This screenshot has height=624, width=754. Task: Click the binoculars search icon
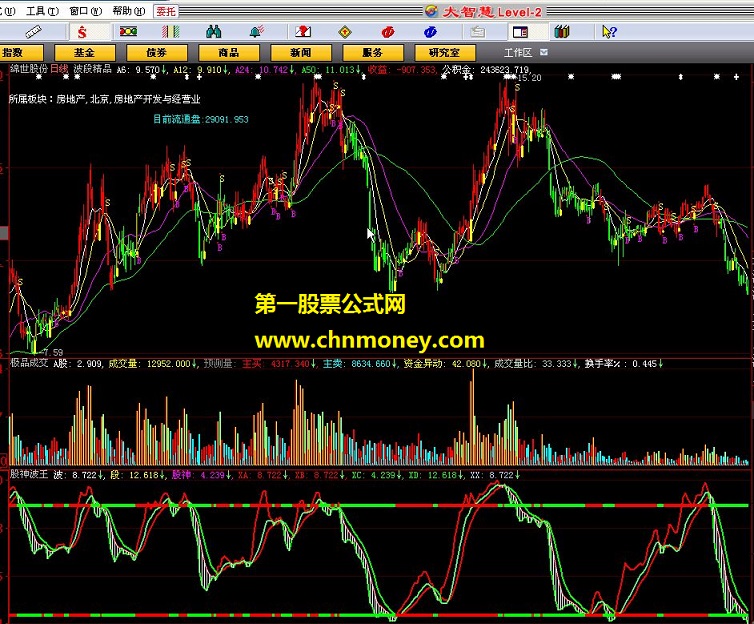coord(214,32)
